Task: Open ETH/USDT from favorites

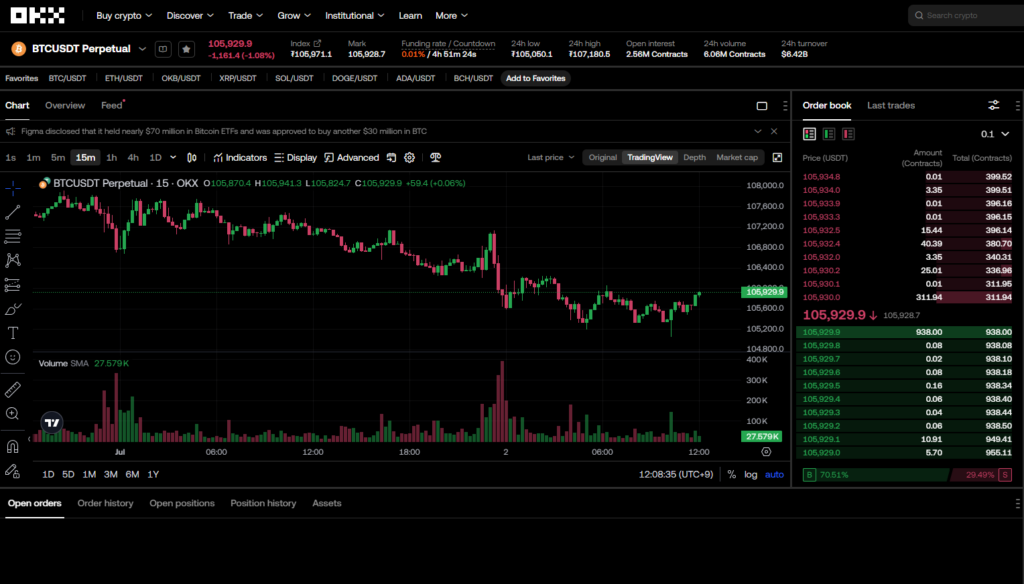Action: (123, 78)
